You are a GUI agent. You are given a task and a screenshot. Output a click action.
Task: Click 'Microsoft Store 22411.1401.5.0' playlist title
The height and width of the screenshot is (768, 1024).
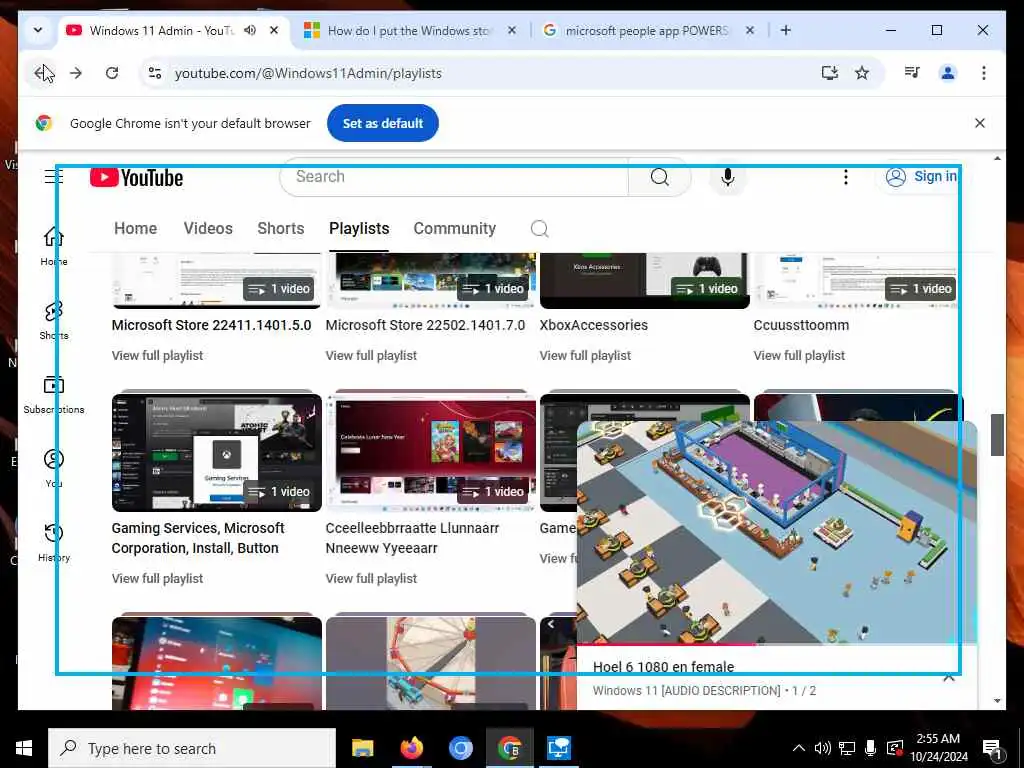pos(212,325)
